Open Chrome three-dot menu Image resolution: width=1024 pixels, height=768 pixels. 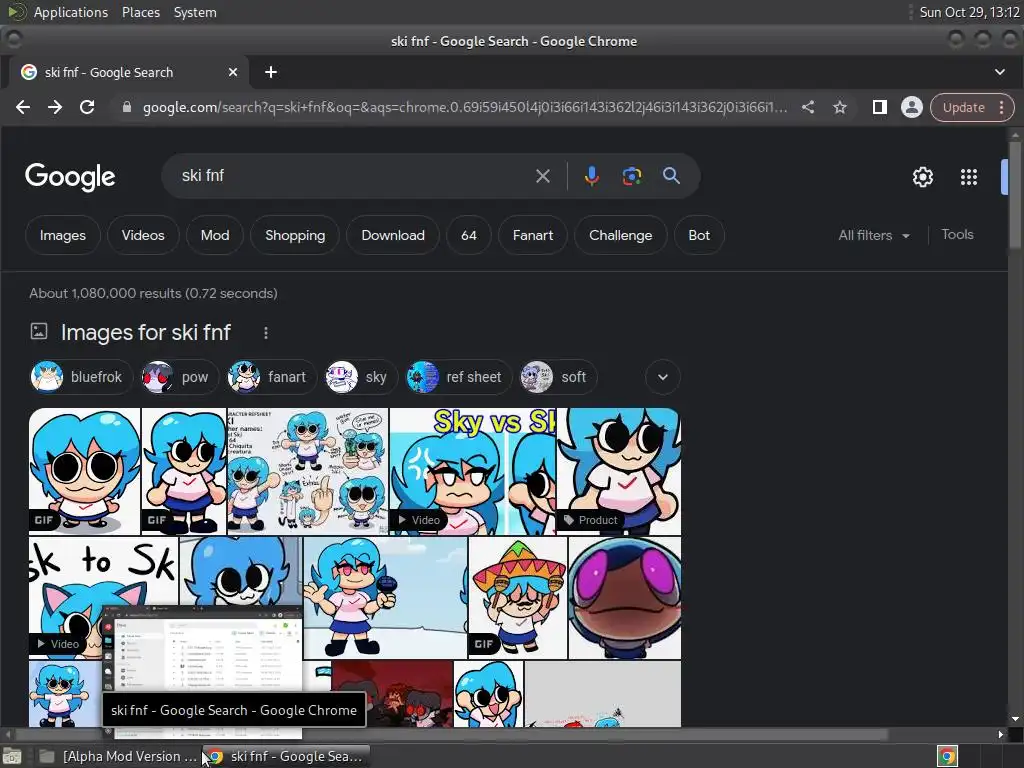1002,108
